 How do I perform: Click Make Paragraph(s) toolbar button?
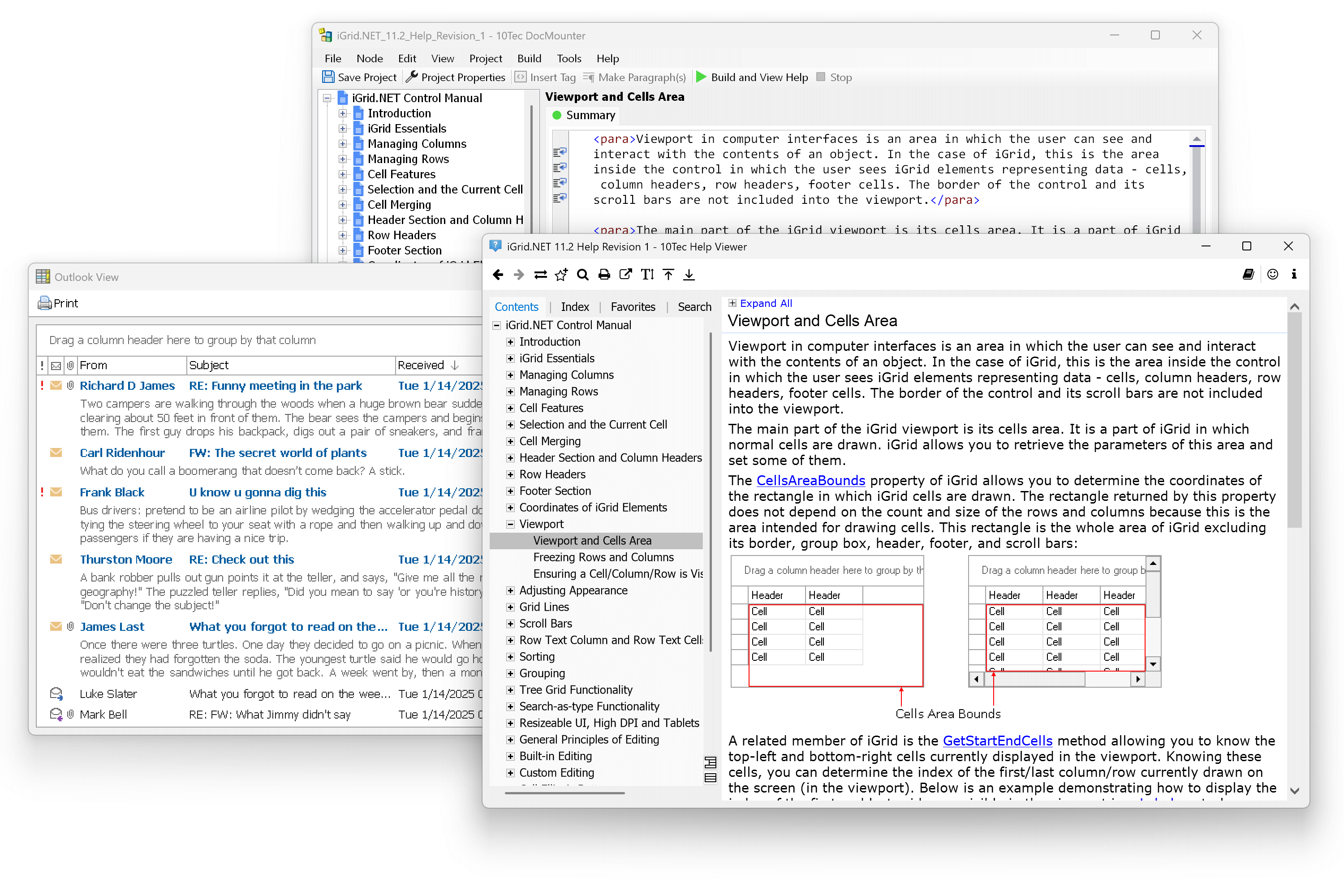[x=634, y=77]
